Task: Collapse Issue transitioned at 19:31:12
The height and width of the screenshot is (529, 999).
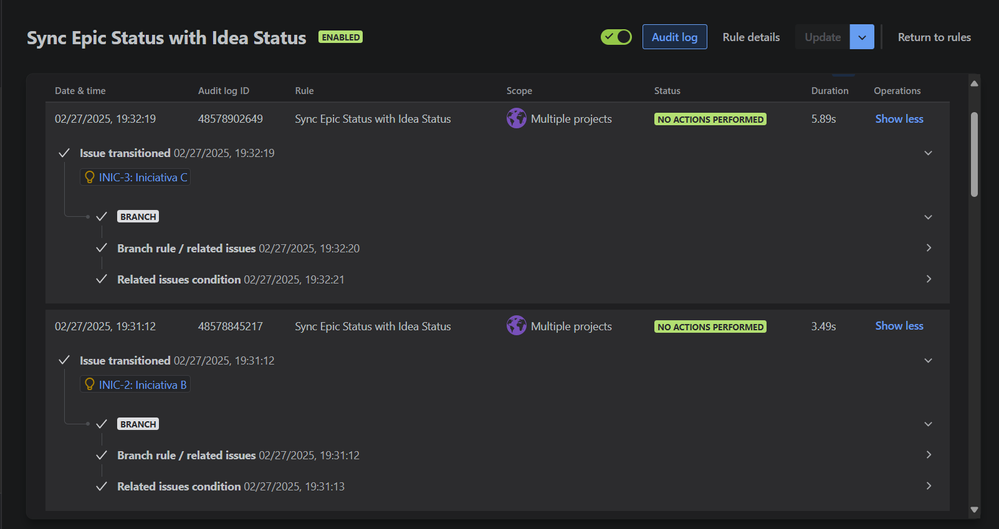Action: [928, 360]
